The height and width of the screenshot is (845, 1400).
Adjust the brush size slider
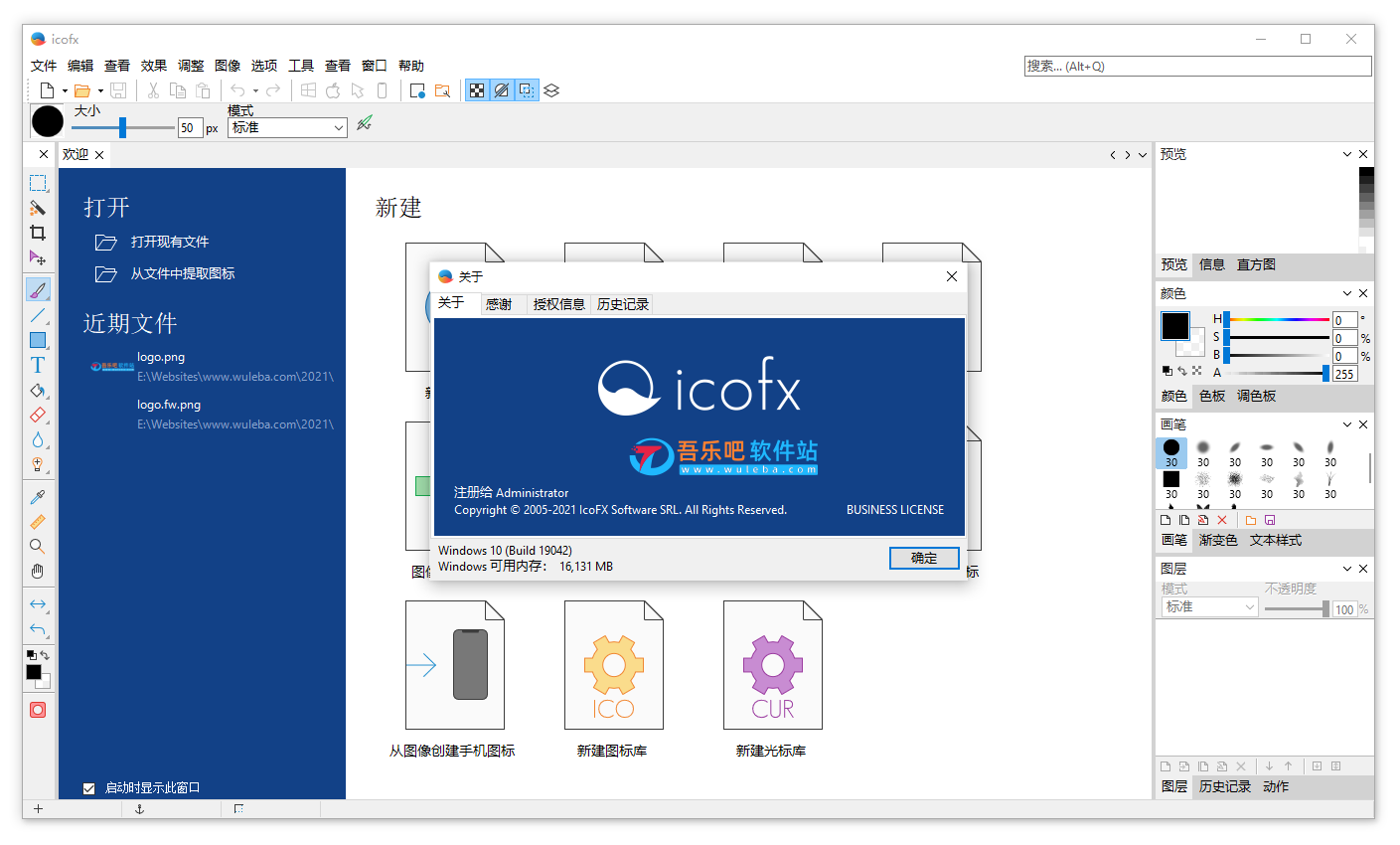[123, 127]
